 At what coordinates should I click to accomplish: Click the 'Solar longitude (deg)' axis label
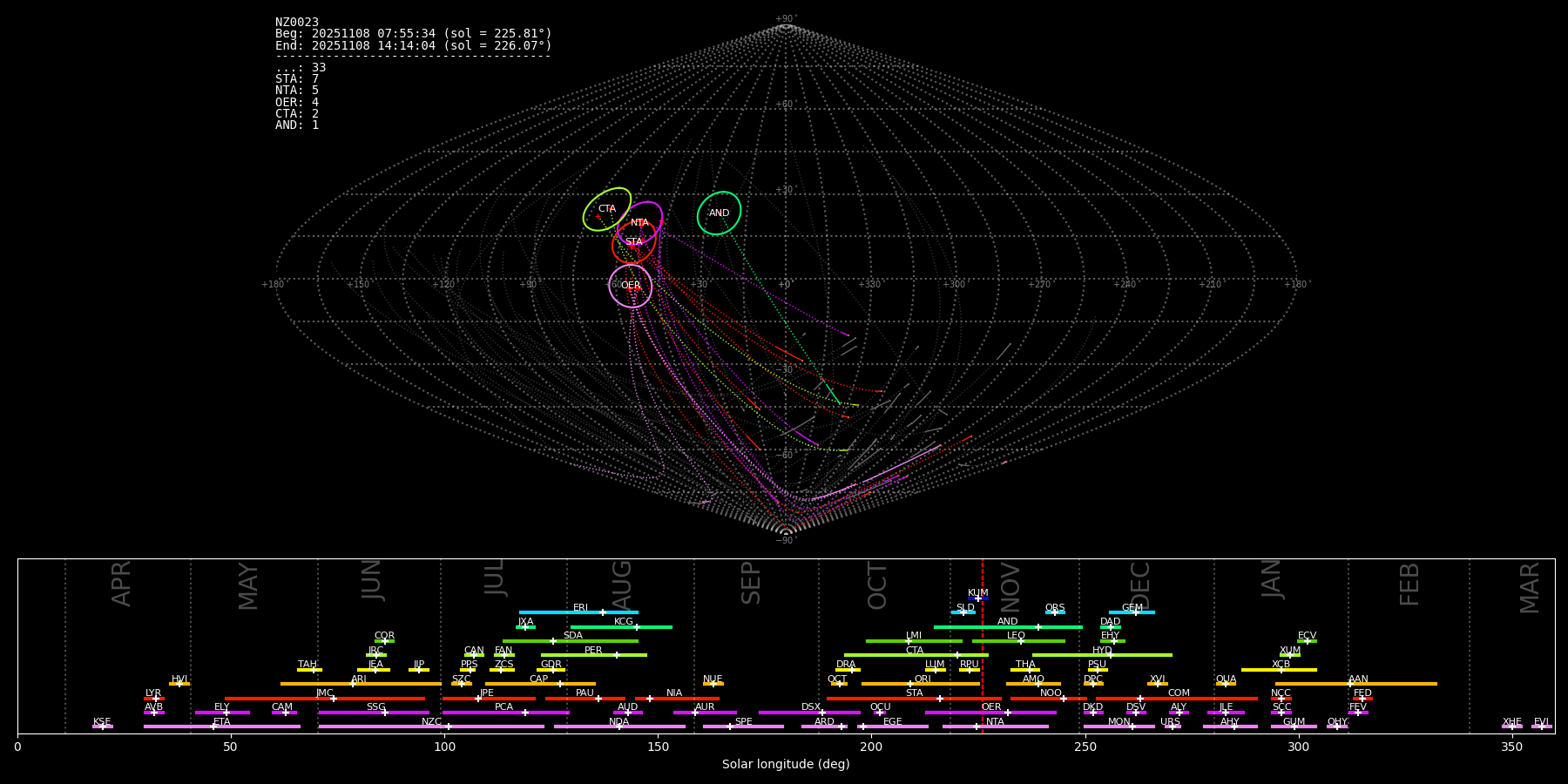(786, 765)
